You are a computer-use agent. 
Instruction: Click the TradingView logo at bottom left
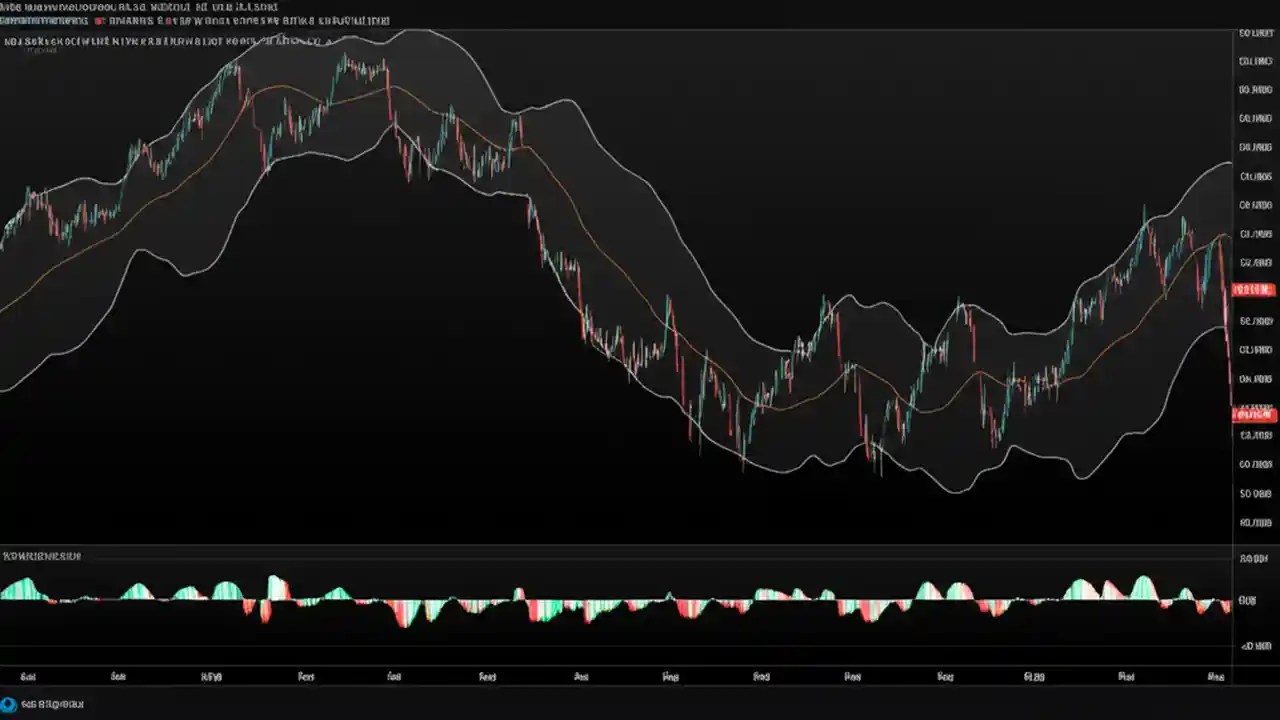10,703
